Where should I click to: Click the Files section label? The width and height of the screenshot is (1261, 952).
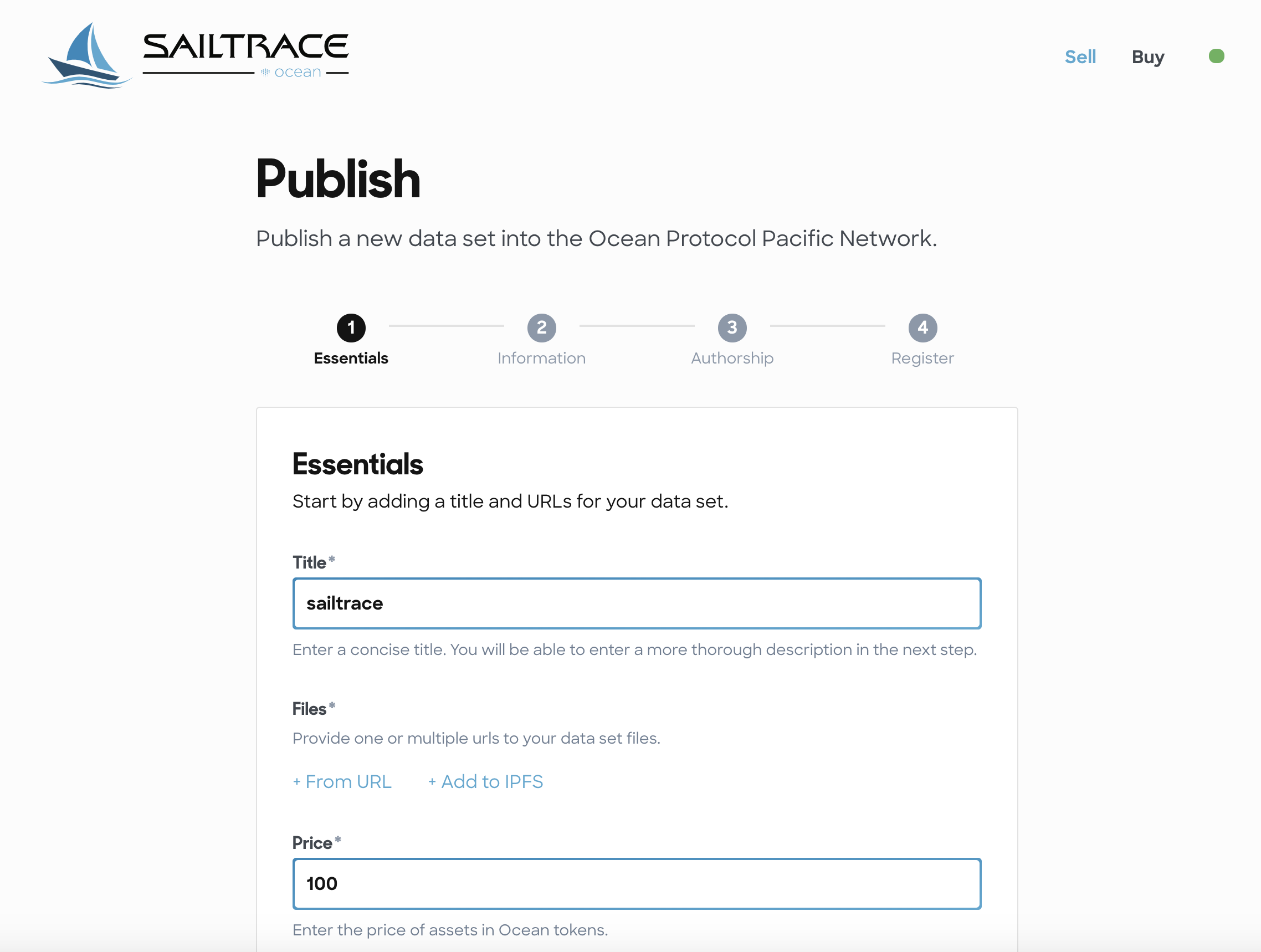point(309,709)
